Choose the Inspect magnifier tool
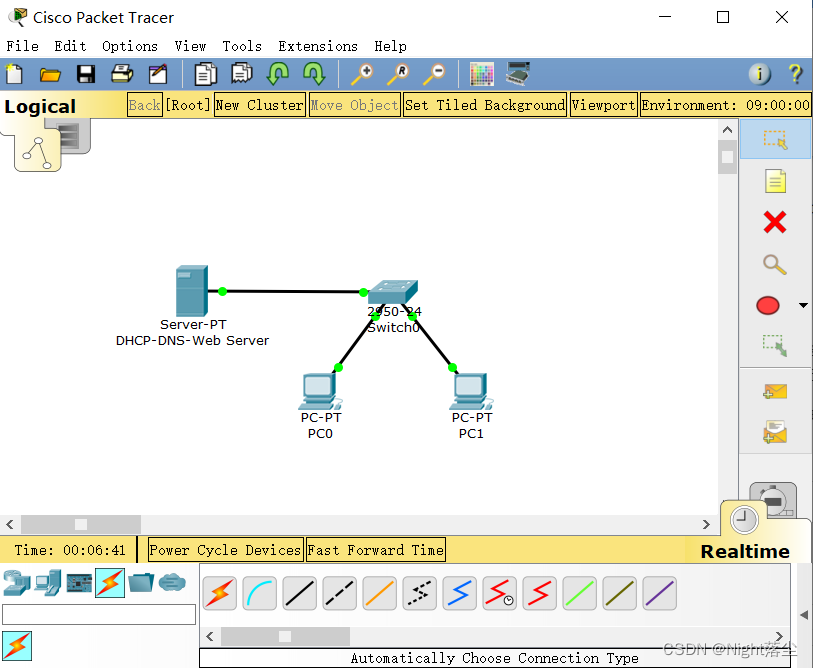813x668 pixels. click(x=775, y=264)
